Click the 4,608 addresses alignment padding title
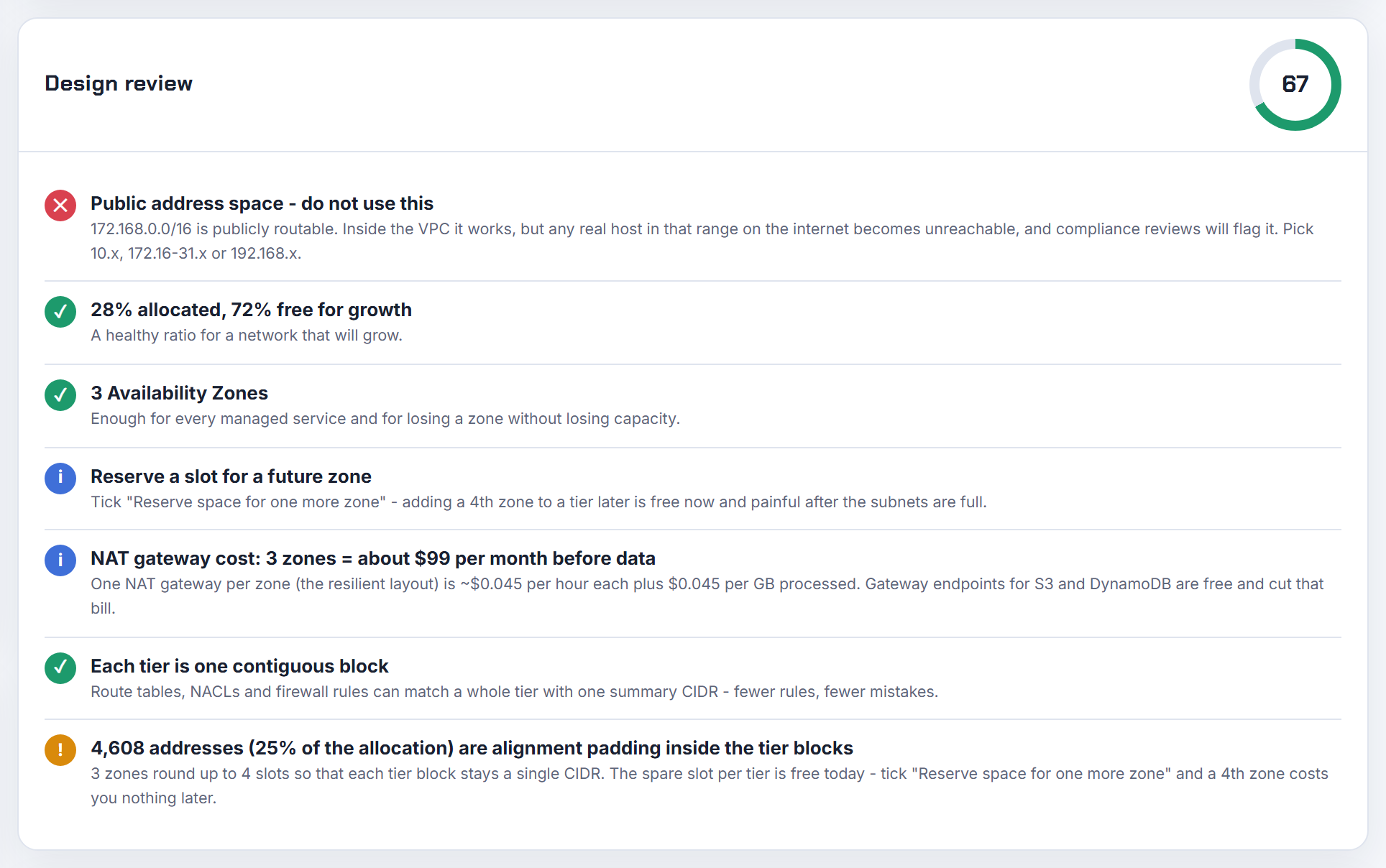The width and height of the screenshot is (1386, 868). click(x=472, y=748)
